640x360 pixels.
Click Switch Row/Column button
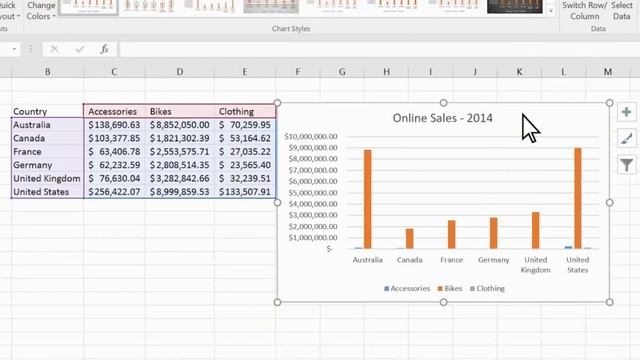click(x=584, y=11)
